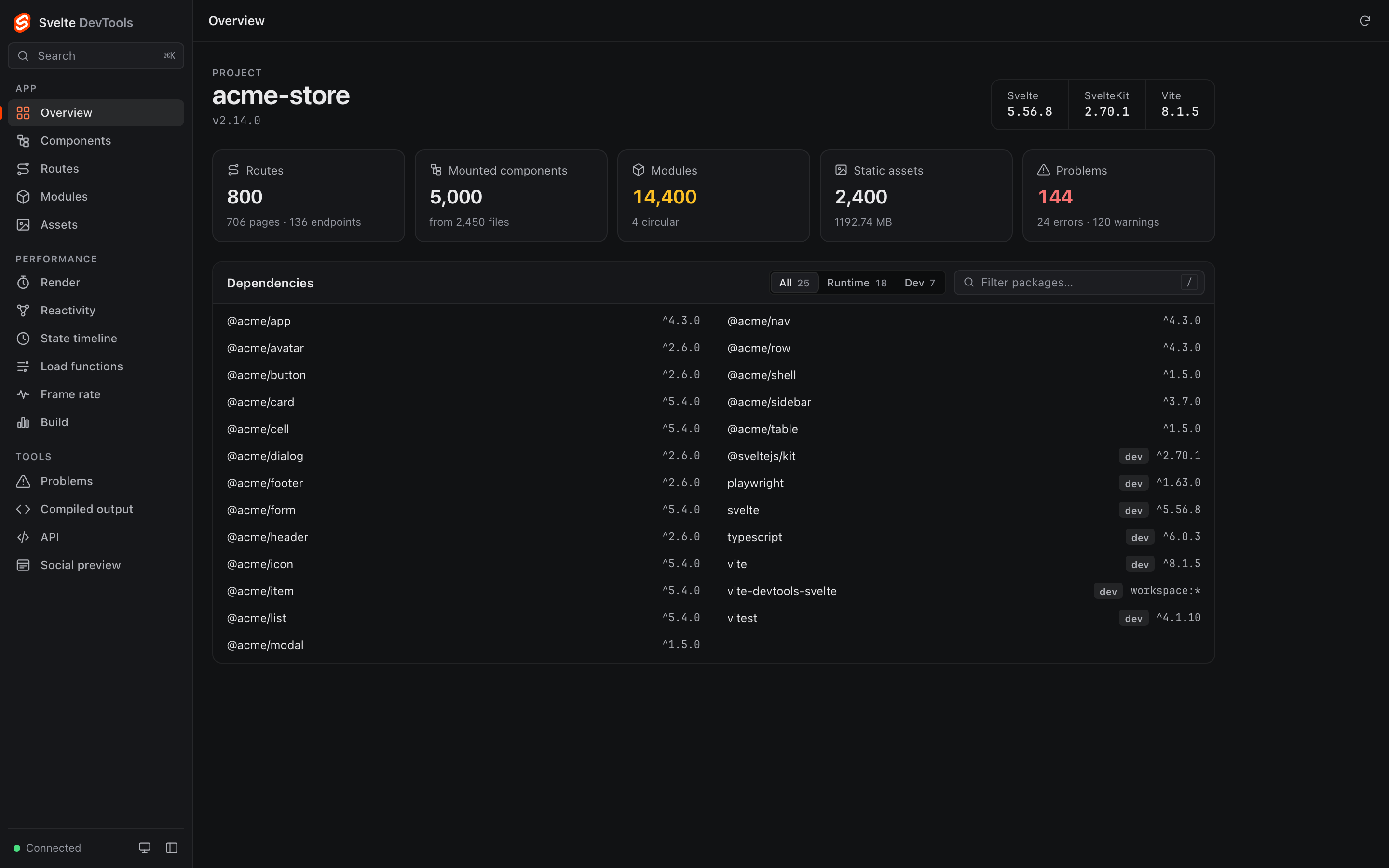
Task: Click the Connected status indicator
Action: (x=47, y=847)
